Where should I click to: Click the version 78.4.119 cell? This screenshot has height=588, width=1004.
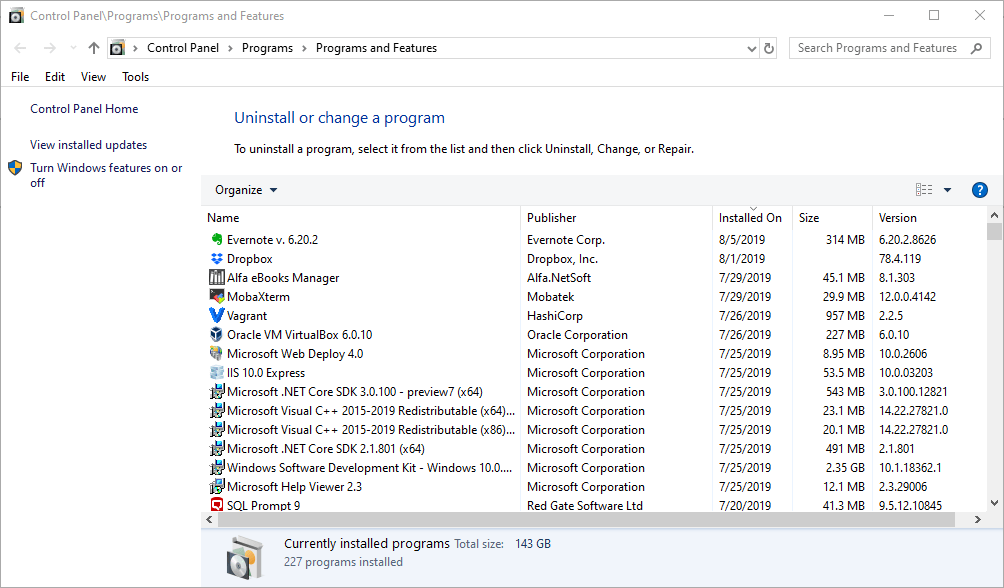[900, 259]
